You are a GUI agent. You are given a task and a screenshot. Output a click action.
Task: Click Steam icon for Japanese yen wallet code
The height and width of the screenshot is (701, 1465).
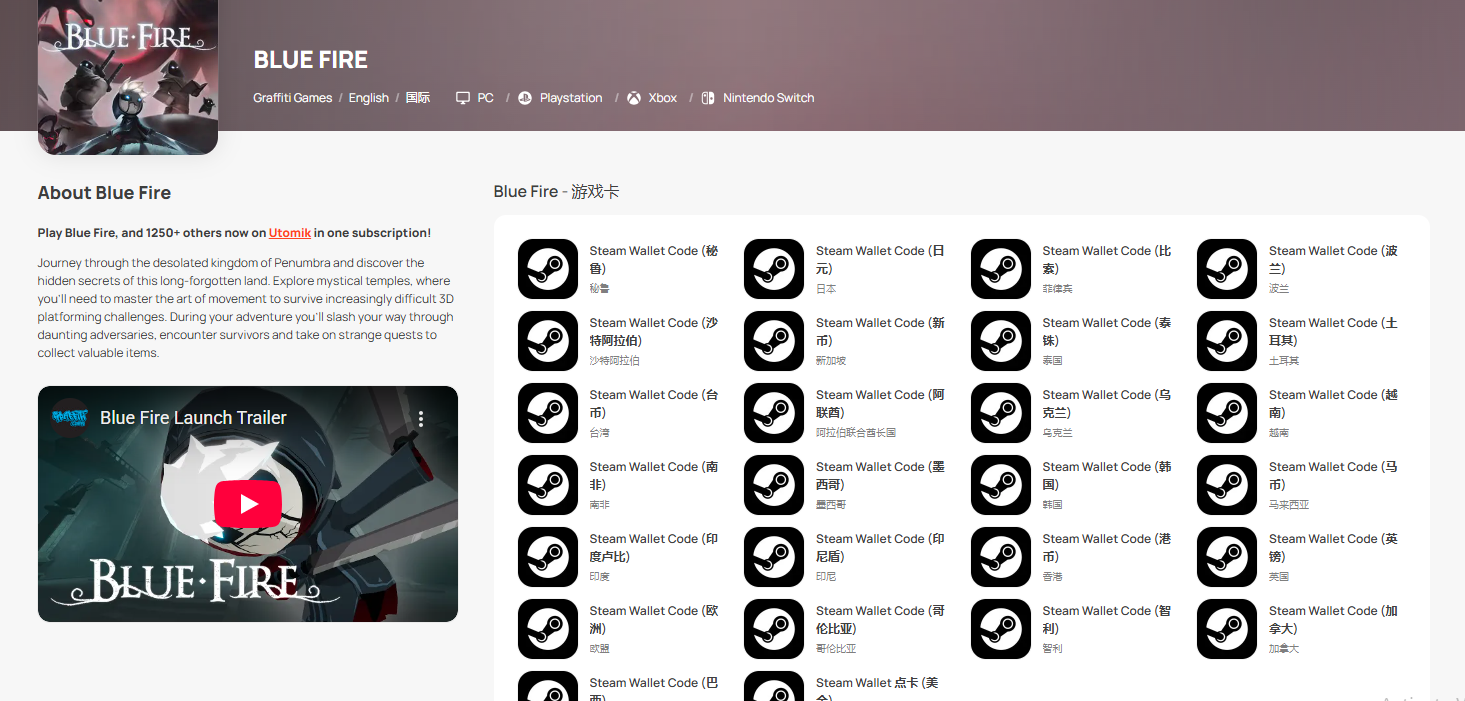point(774,269)
